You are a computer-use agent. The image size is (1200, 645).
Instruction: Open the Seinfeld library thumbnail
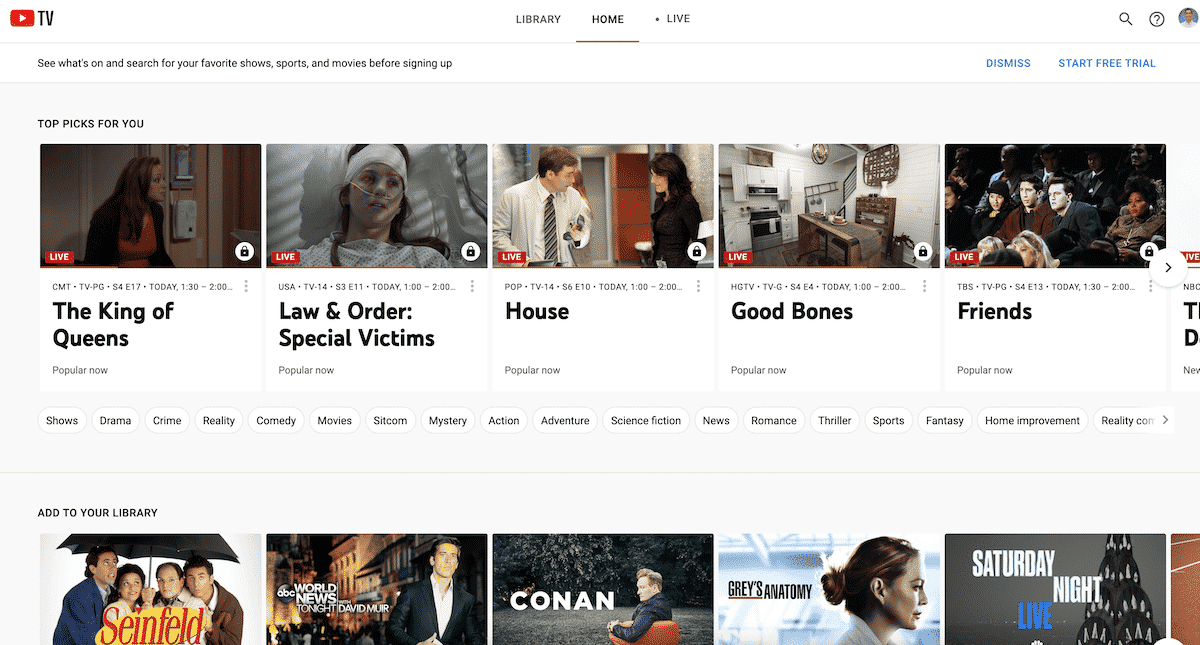(x=151, y=589)
